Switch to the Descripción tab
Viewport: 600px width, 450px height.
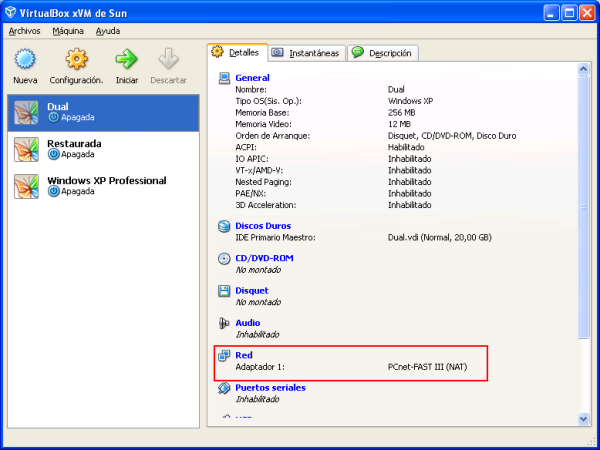[x=384, y=53]
